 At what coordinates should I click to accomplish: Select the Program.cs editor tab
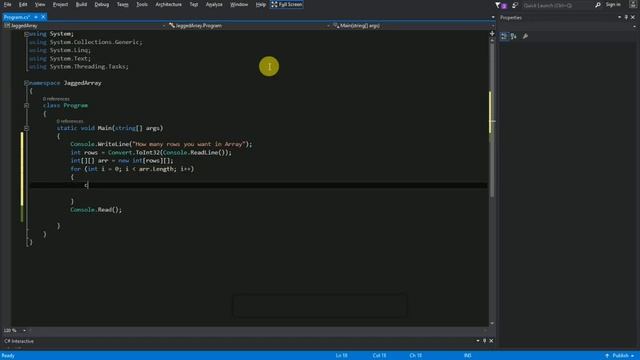[x=17, y=17]
